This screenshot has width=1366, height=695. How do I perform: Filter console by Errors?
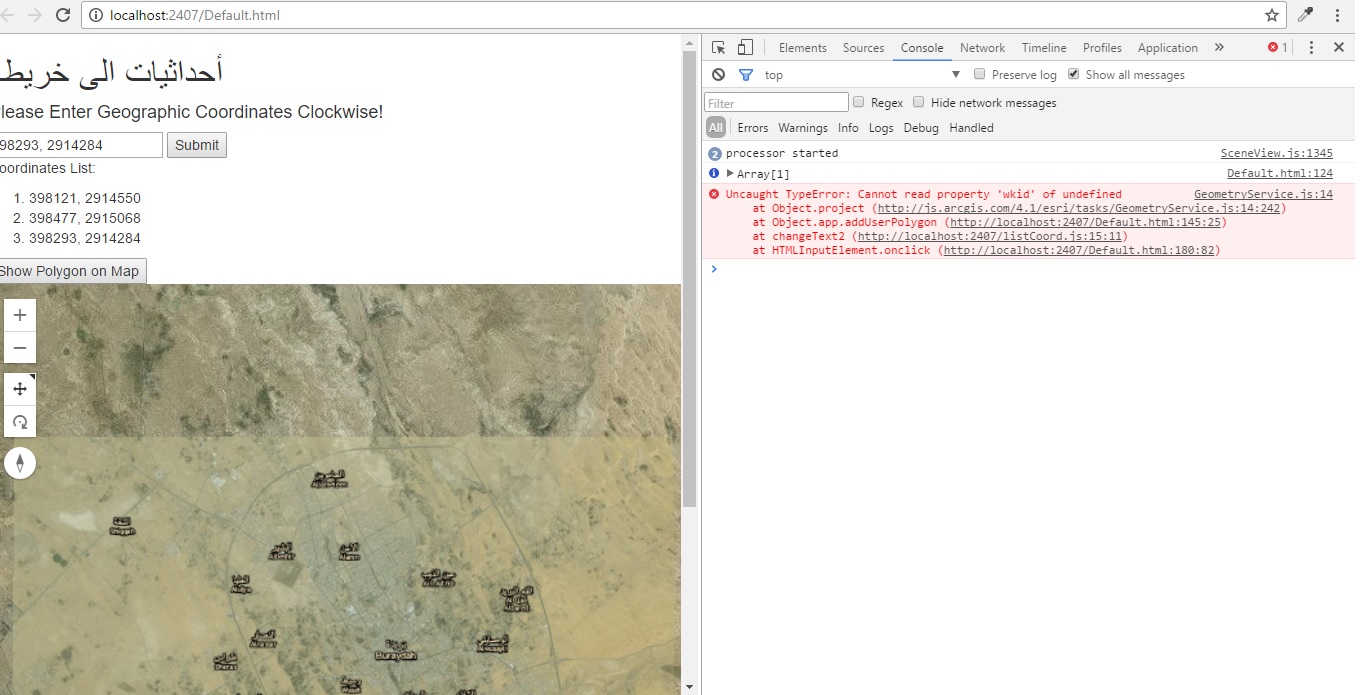point(753,128)
